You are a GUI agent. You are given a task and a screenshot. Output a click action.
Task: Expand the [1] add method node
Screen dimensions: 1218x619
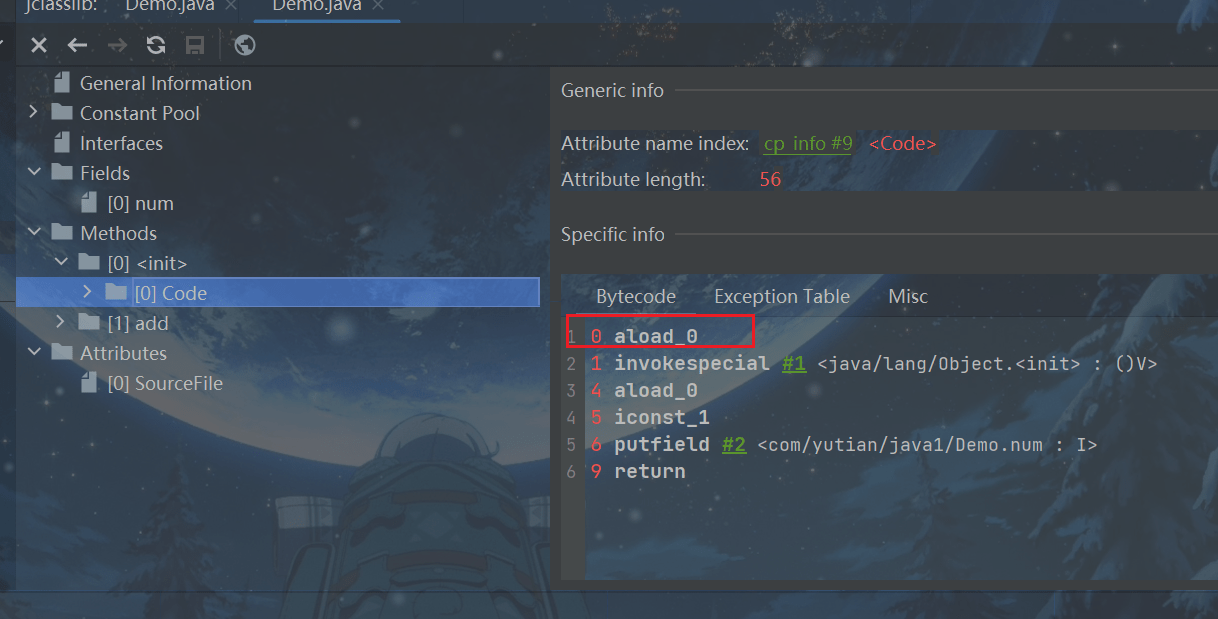pos(60,323)
